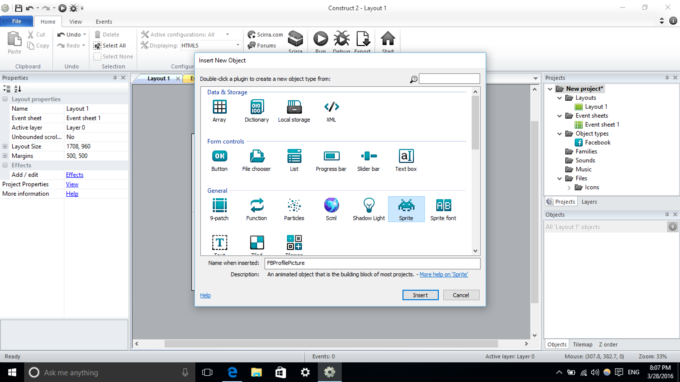Click the Export project icon
This screenshot has height=382, width=680.
pyautogui.click(x=363, y=39)
